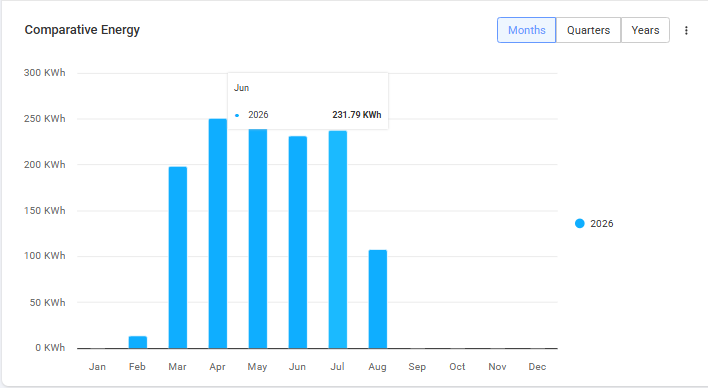
Task: Click the 2026 legend label
Action: [x=602, y=224]
